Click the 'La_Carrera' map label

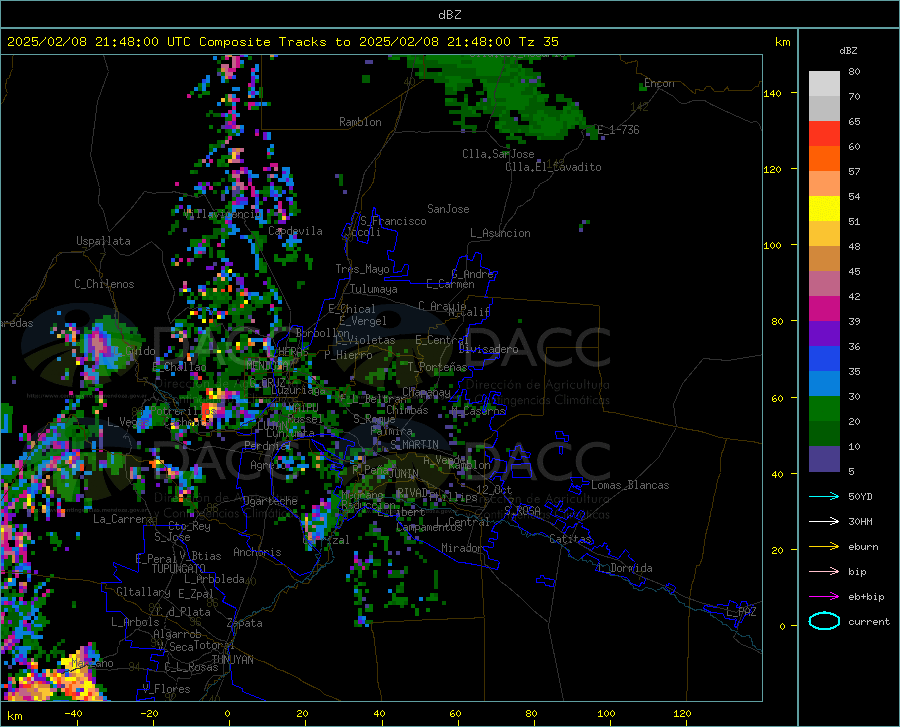pyautogui.click(x=123, y=519)
